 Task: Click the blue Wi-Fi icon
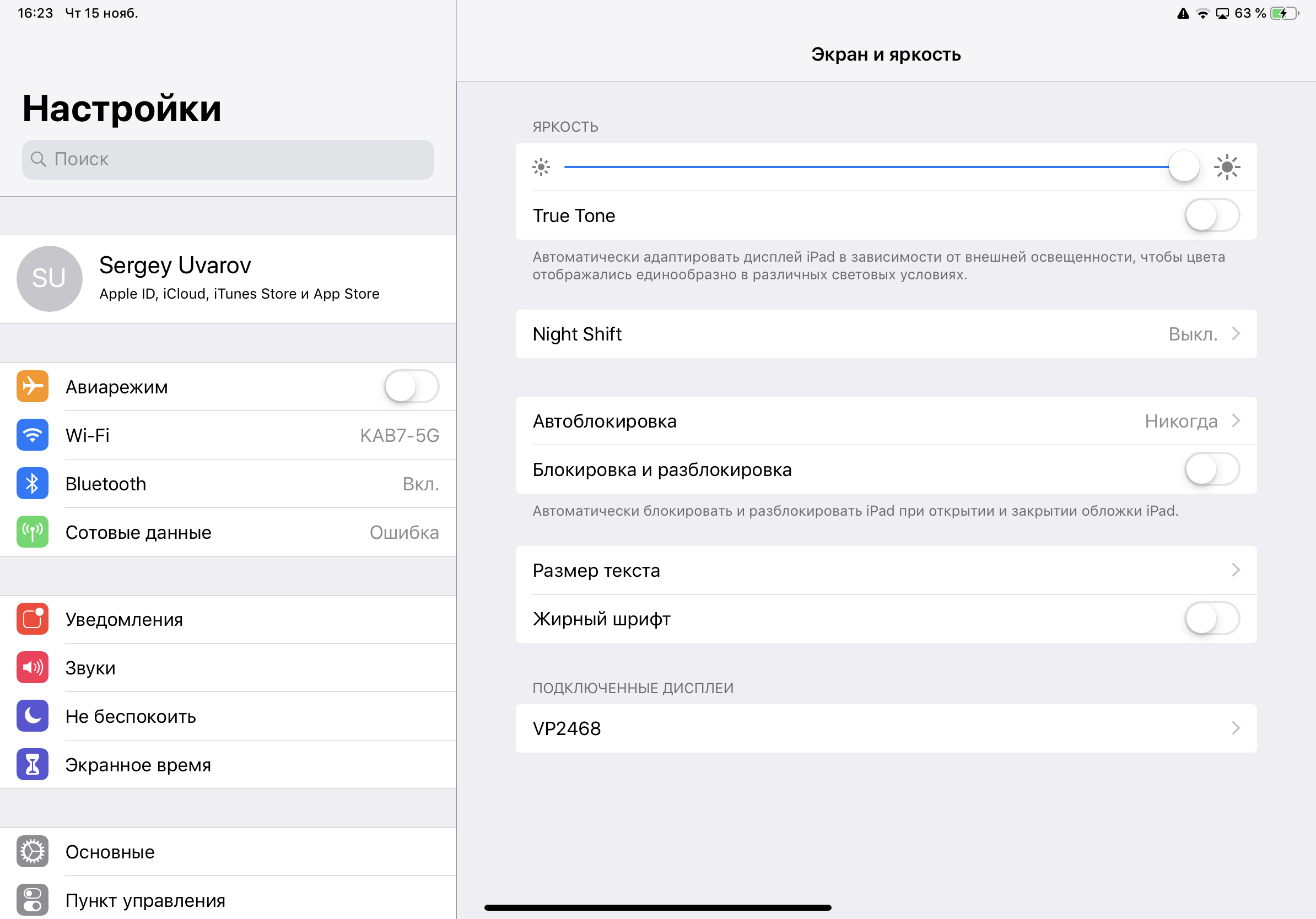pos(32,435)
